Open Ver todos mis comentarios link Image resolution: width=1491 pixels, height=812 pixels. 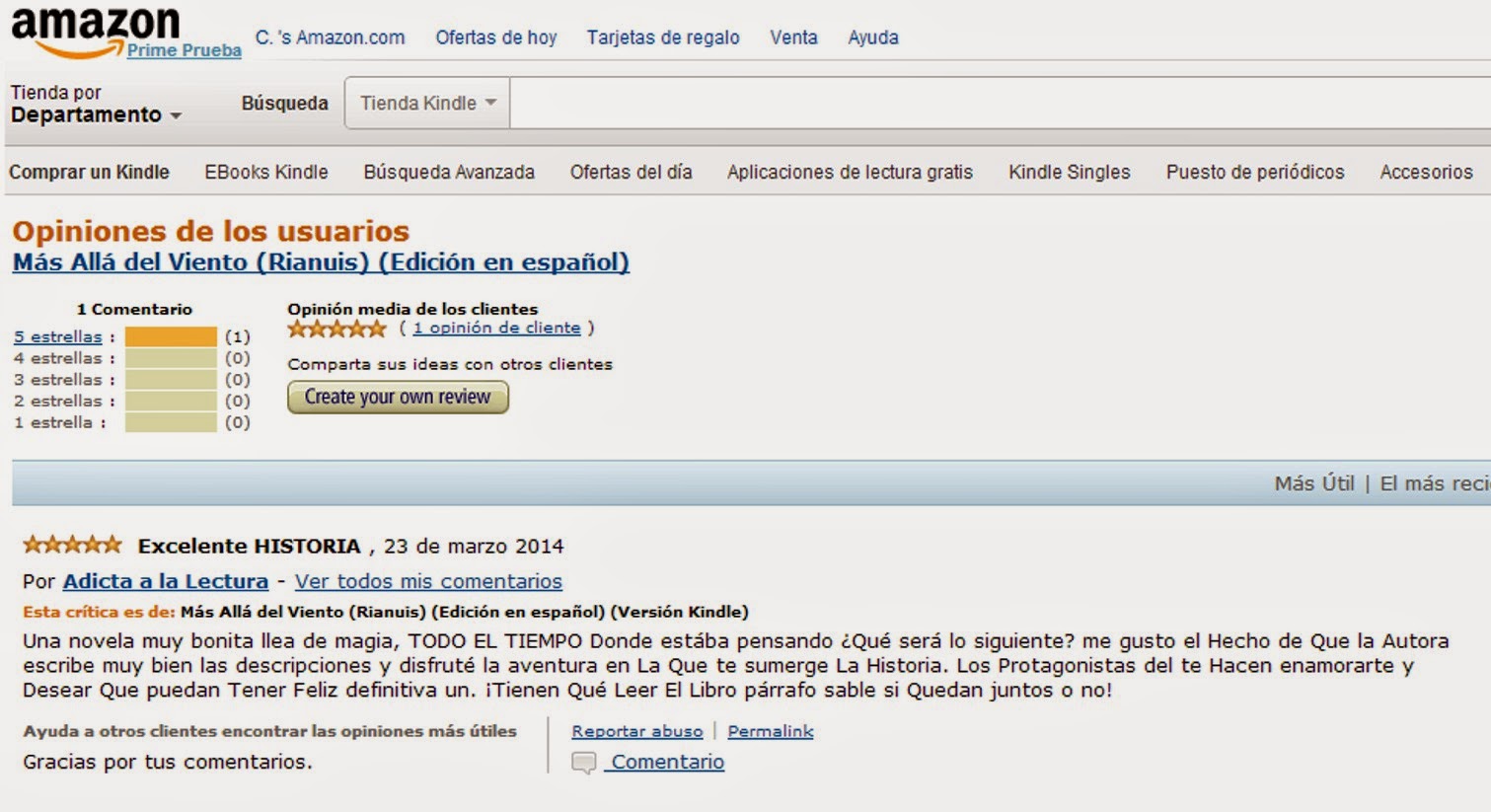(428, 581)
